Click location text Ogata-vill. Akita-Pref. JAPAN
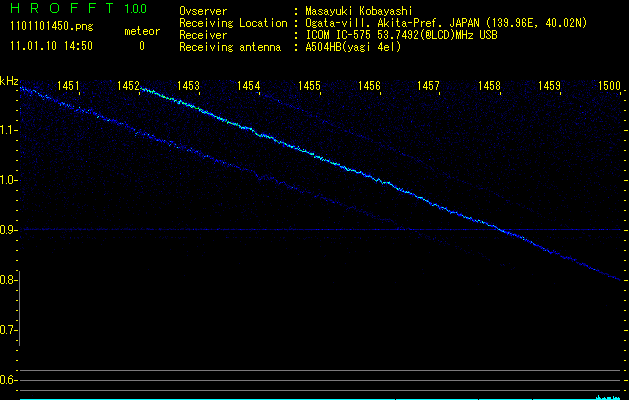Screen dimensions: 629x400 [x=392, y=23]
